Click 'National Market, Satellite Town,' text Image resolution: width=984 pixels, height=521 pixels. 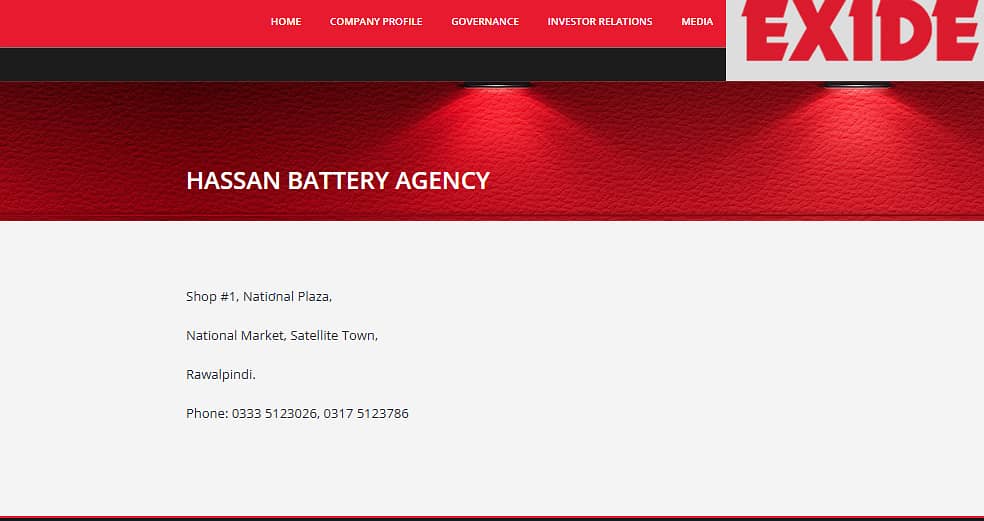[282, 336]
